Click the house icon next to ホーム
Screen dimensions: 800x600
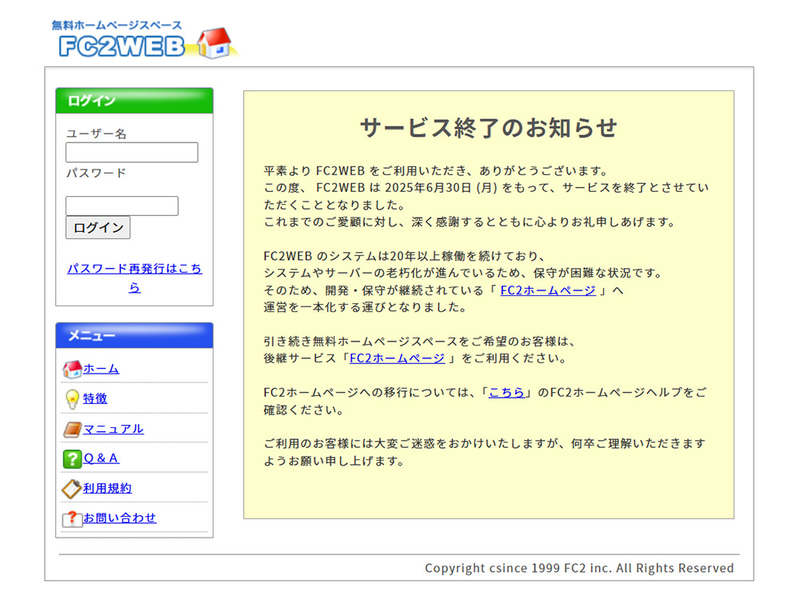72,369
